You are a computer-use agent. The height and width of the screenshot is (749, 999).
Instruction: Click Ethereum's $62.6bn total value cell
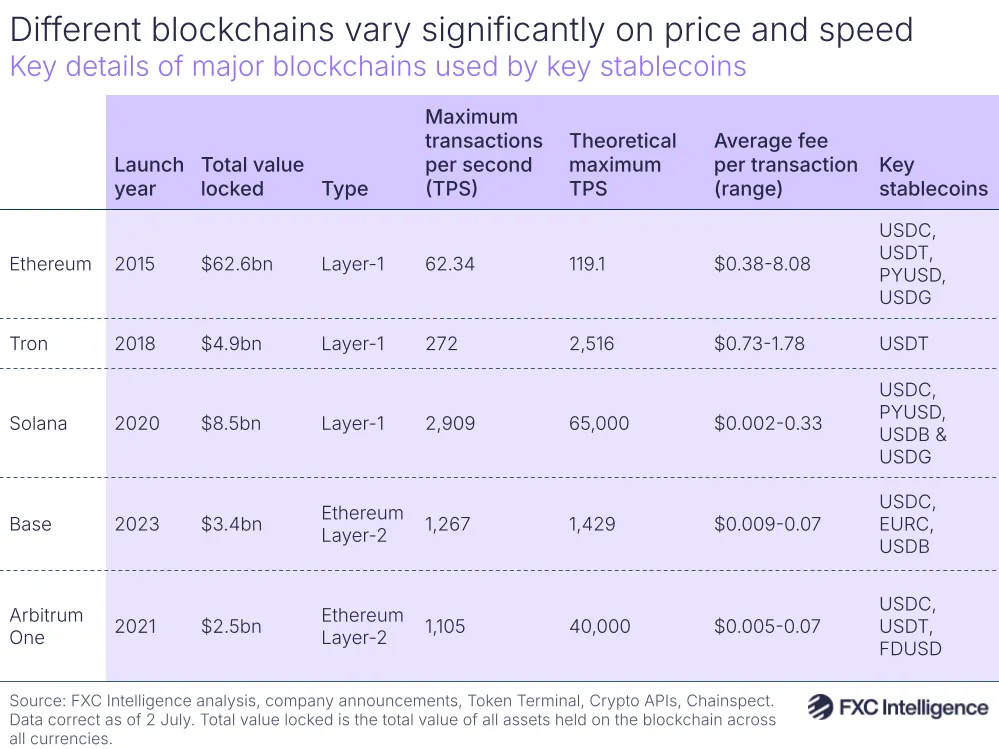tap(237, 264)
